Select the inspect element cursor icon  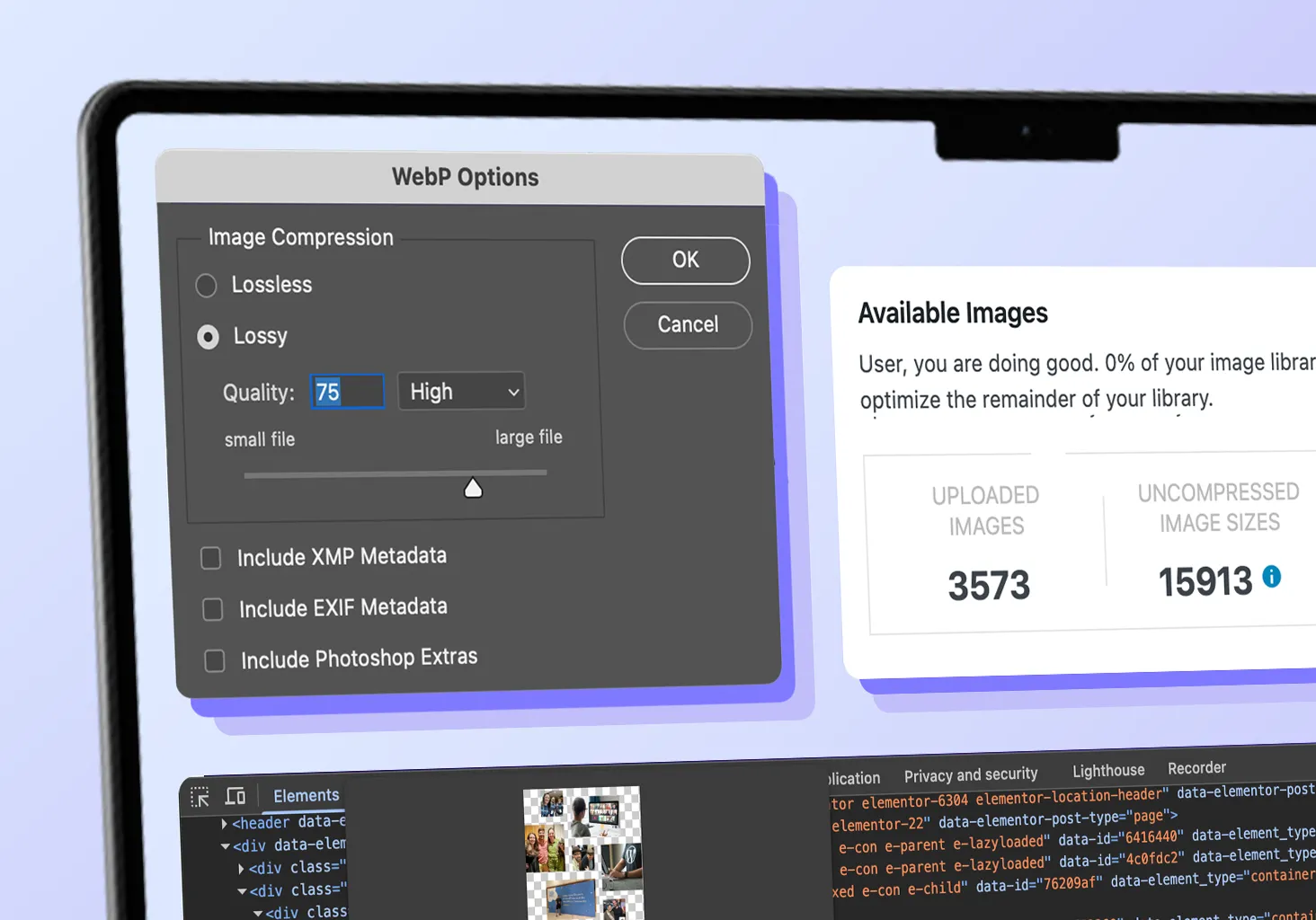click(x=200, y=796)
